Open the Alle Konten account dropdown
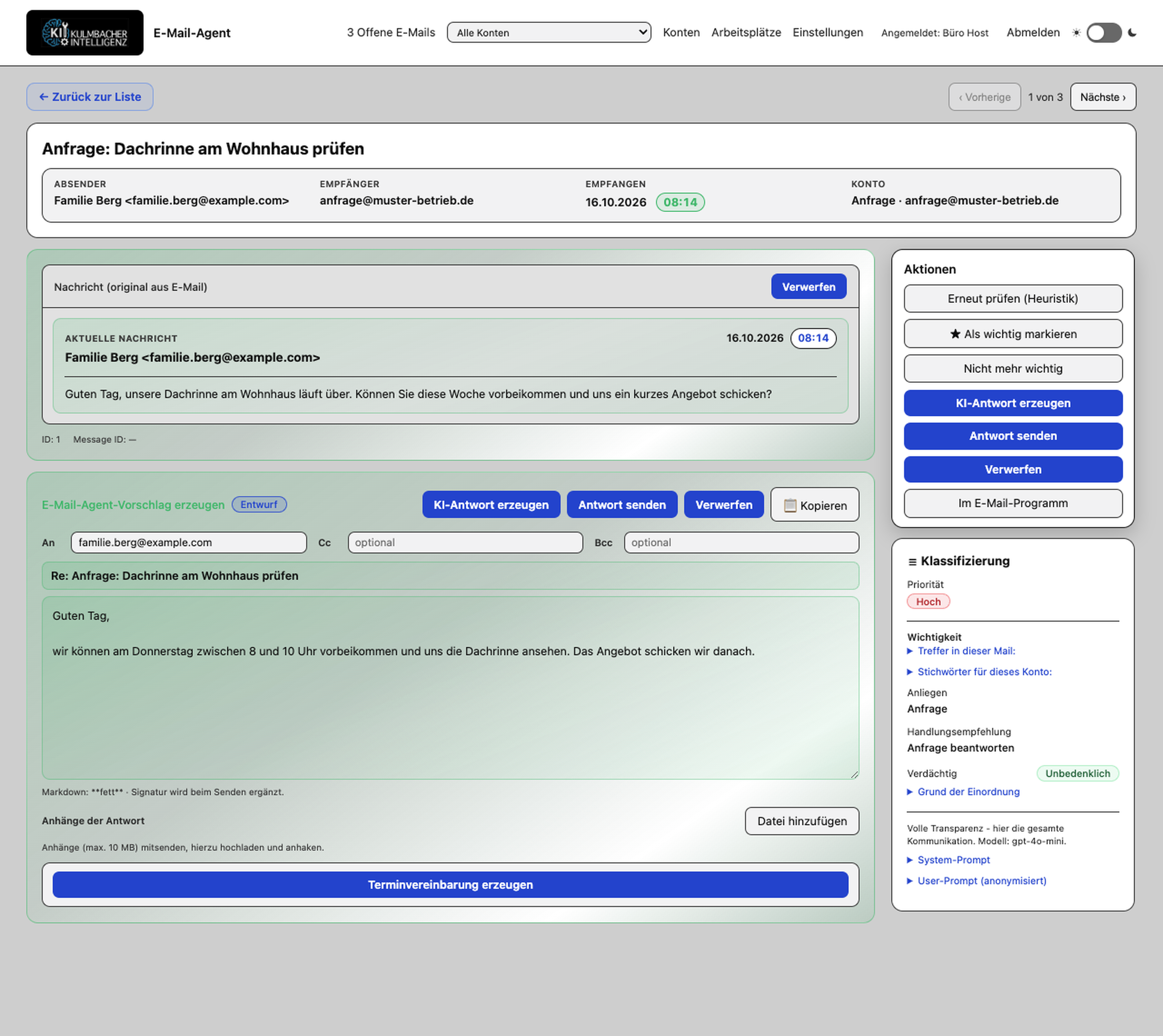The image size is (1163, 1036). tap(548, 32)
